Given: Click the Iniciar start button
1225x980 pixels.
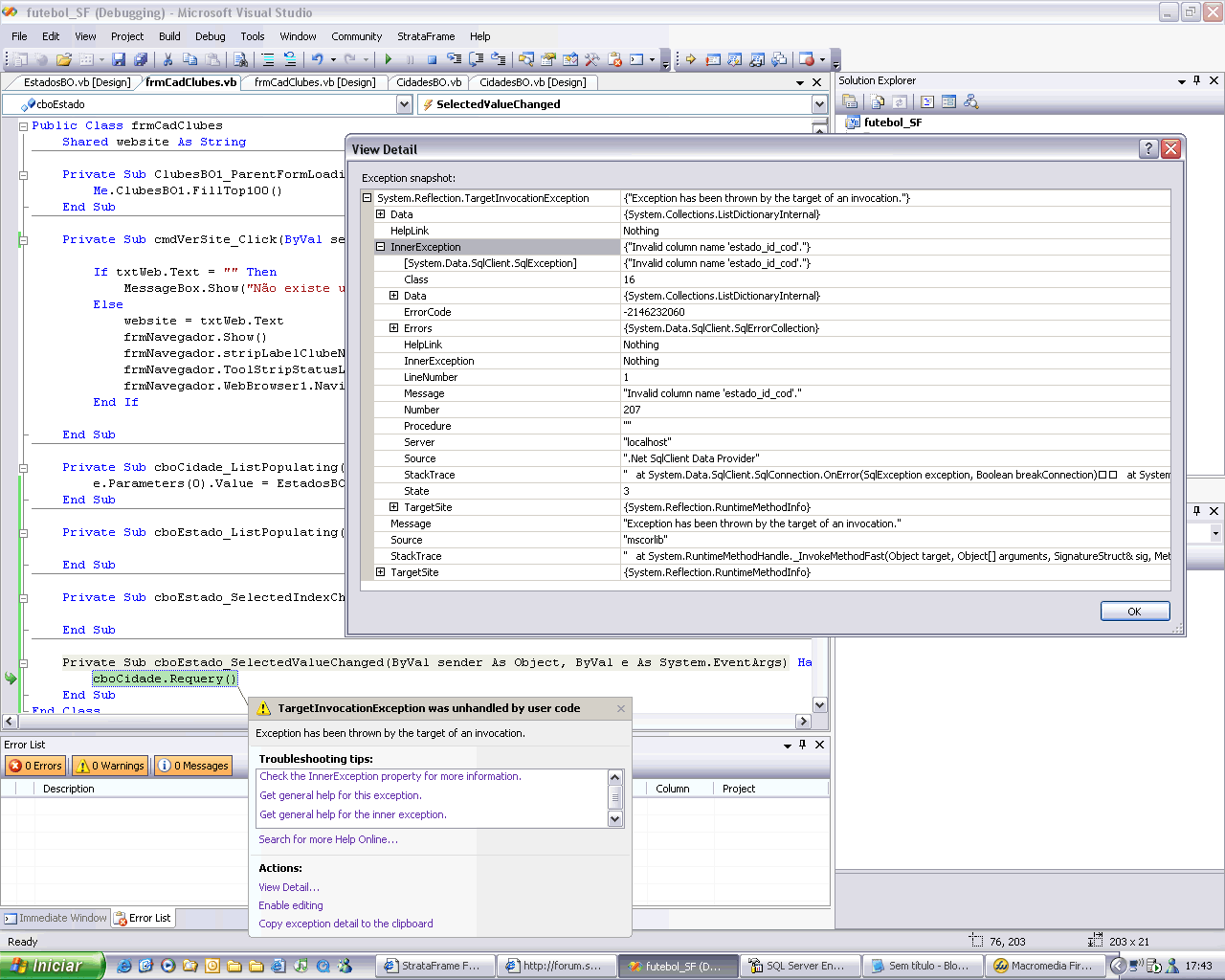Looking at the screenshot, I should point(52,966).
